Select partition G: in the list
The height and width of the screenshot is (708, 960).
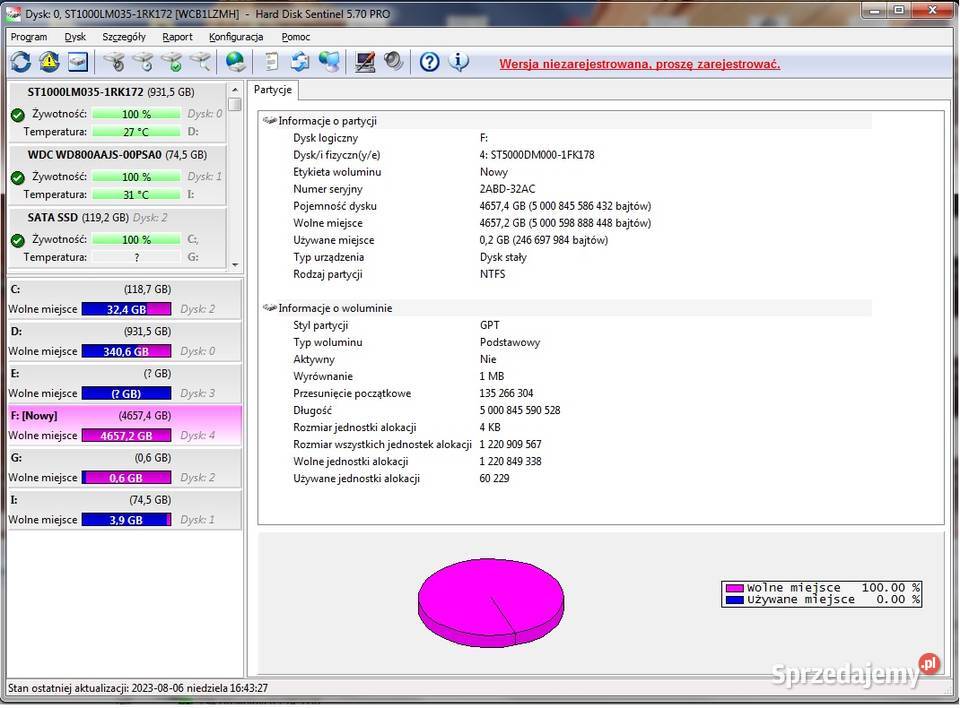pyautogui.click(x=124, y=468)
